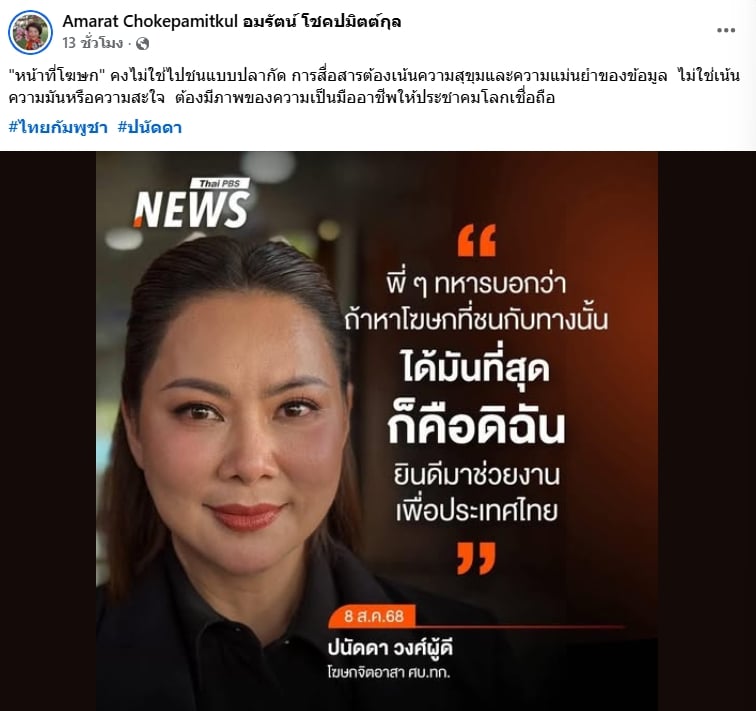This screenshot has height=711, width=756.
Task: Click the orange 8 ส.ค.68 date badge
Action: point(373,616)
